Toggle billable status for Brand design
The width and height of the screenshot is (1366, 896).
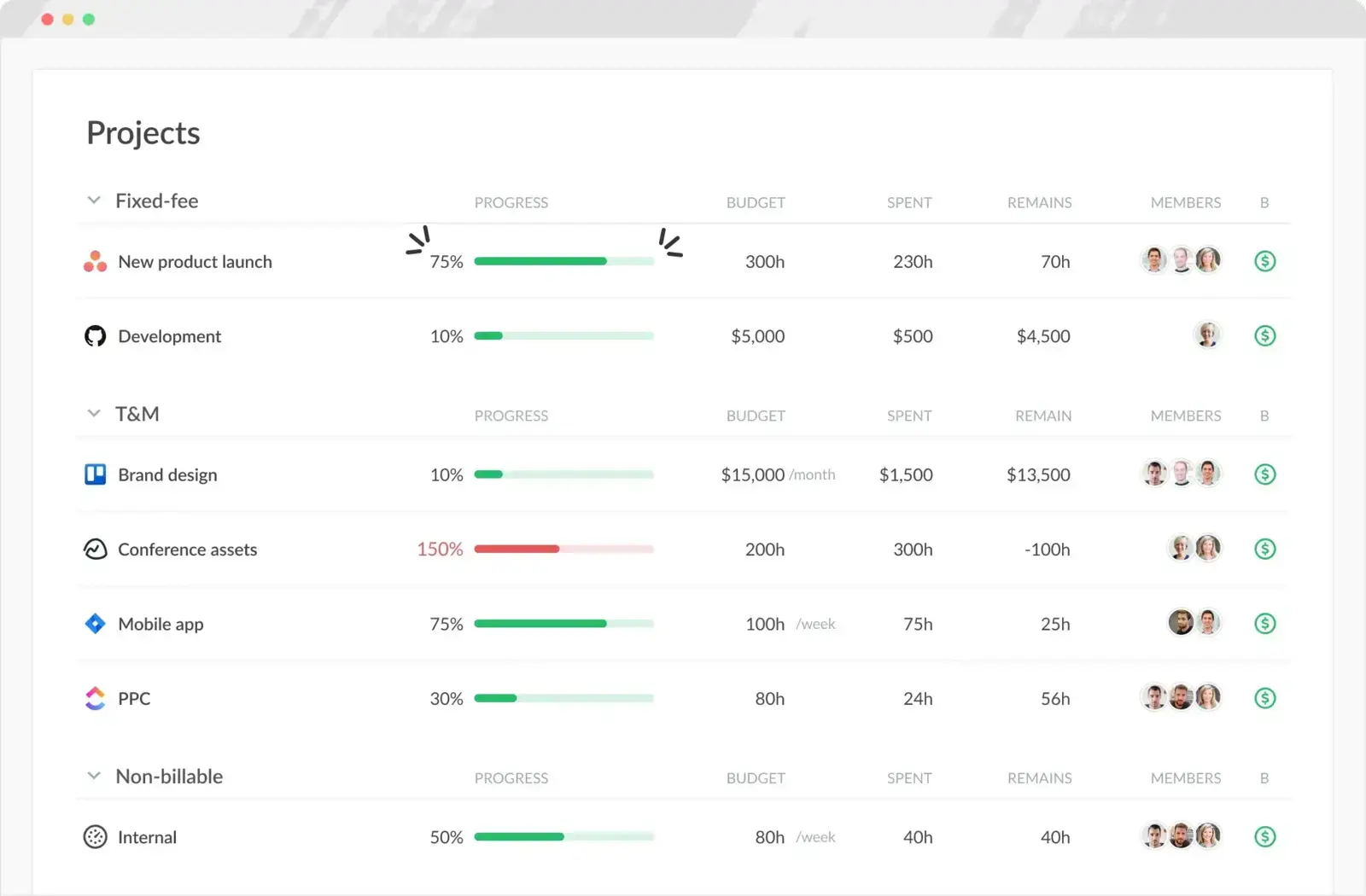tap(1266, 474)
